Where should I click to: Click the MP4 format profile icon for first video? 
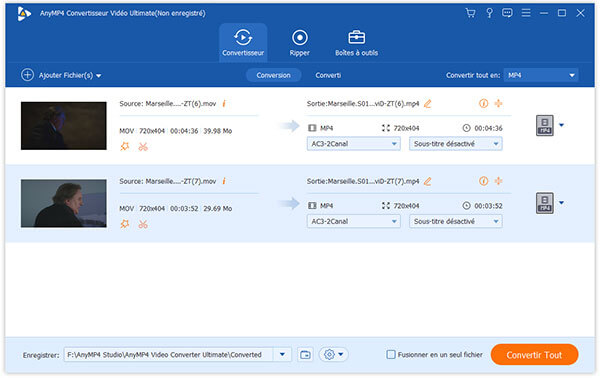(545, 125)
